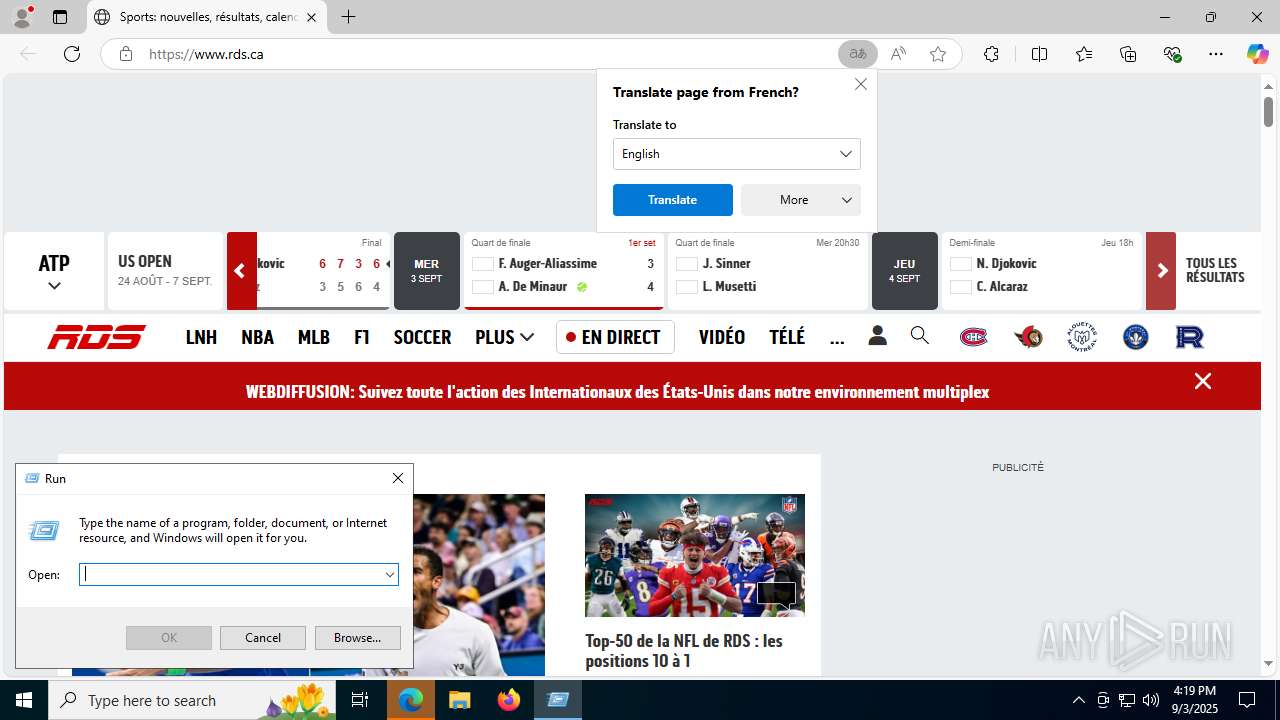Viewport: 1280px width, 720px height.
Task: Open site search magnifier
Action: coord(920,336)
